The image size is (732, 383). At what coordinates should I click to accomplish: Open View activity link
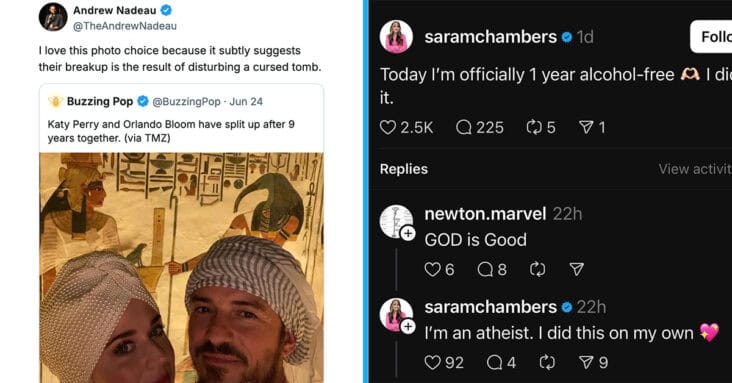pos(695,169)
